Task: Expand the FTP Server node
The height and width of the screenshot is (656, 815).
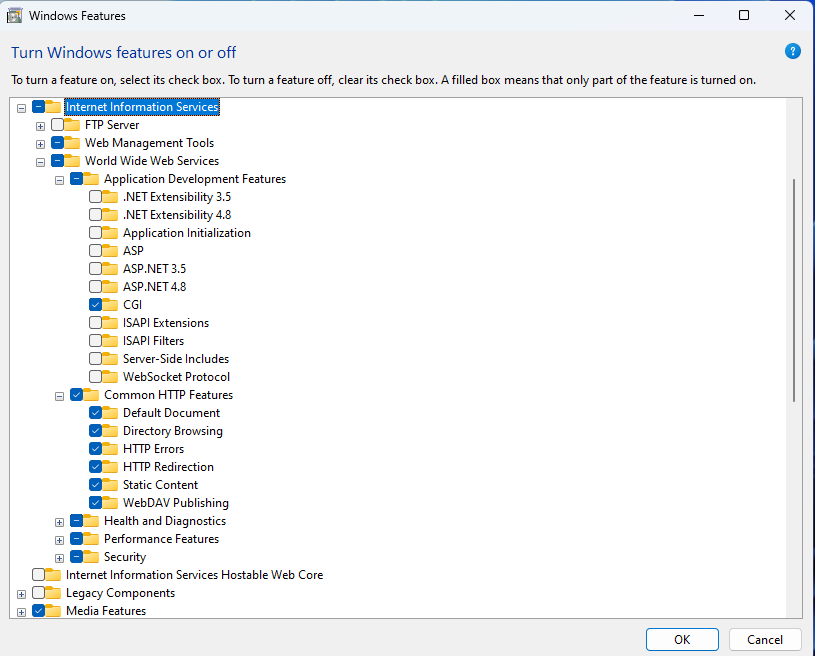Action: [x=40, y=126]
